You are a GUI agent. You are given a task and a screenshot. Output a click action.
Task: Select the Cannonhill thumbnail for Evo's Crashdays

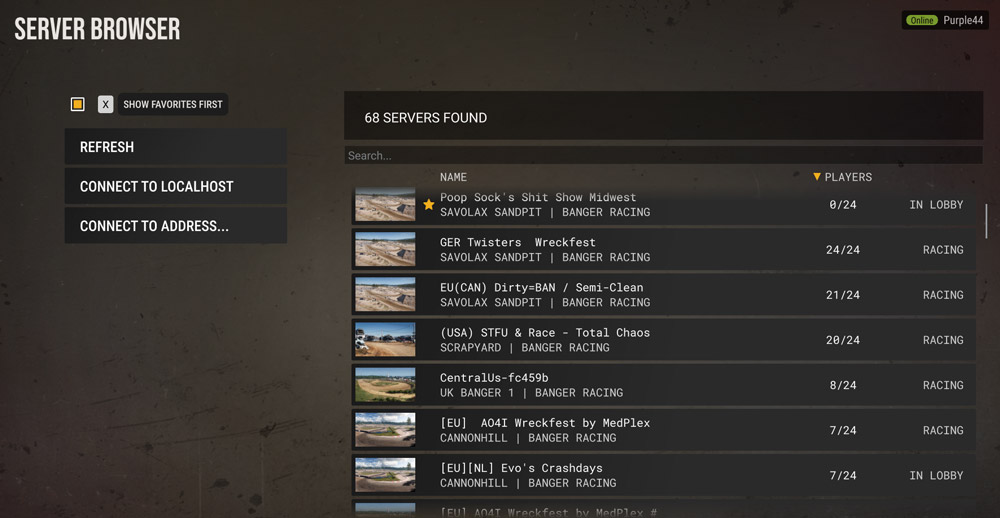[385, 475]
